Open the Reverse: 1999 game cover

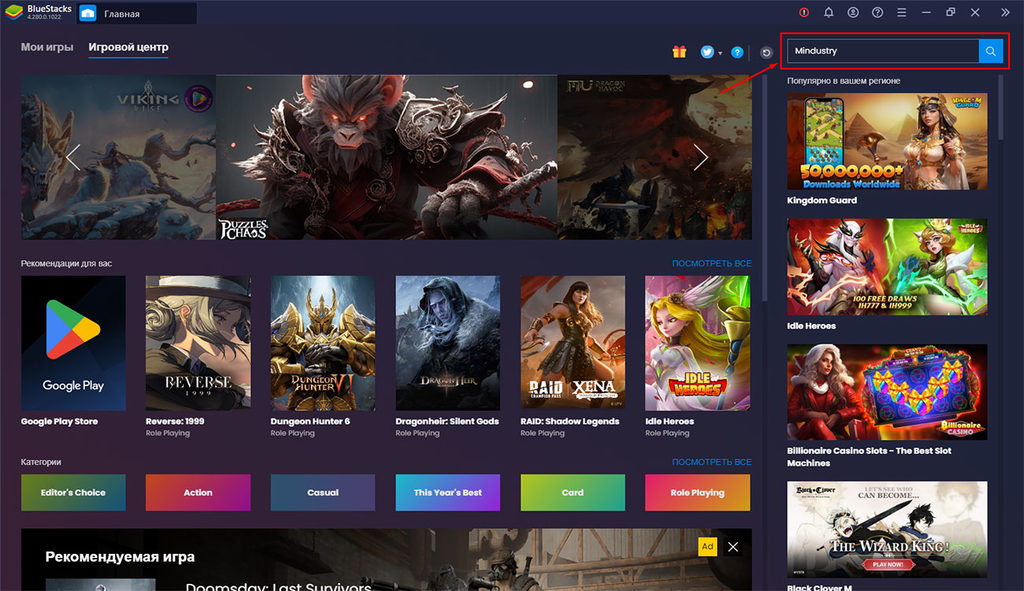[x=198, y=343]
